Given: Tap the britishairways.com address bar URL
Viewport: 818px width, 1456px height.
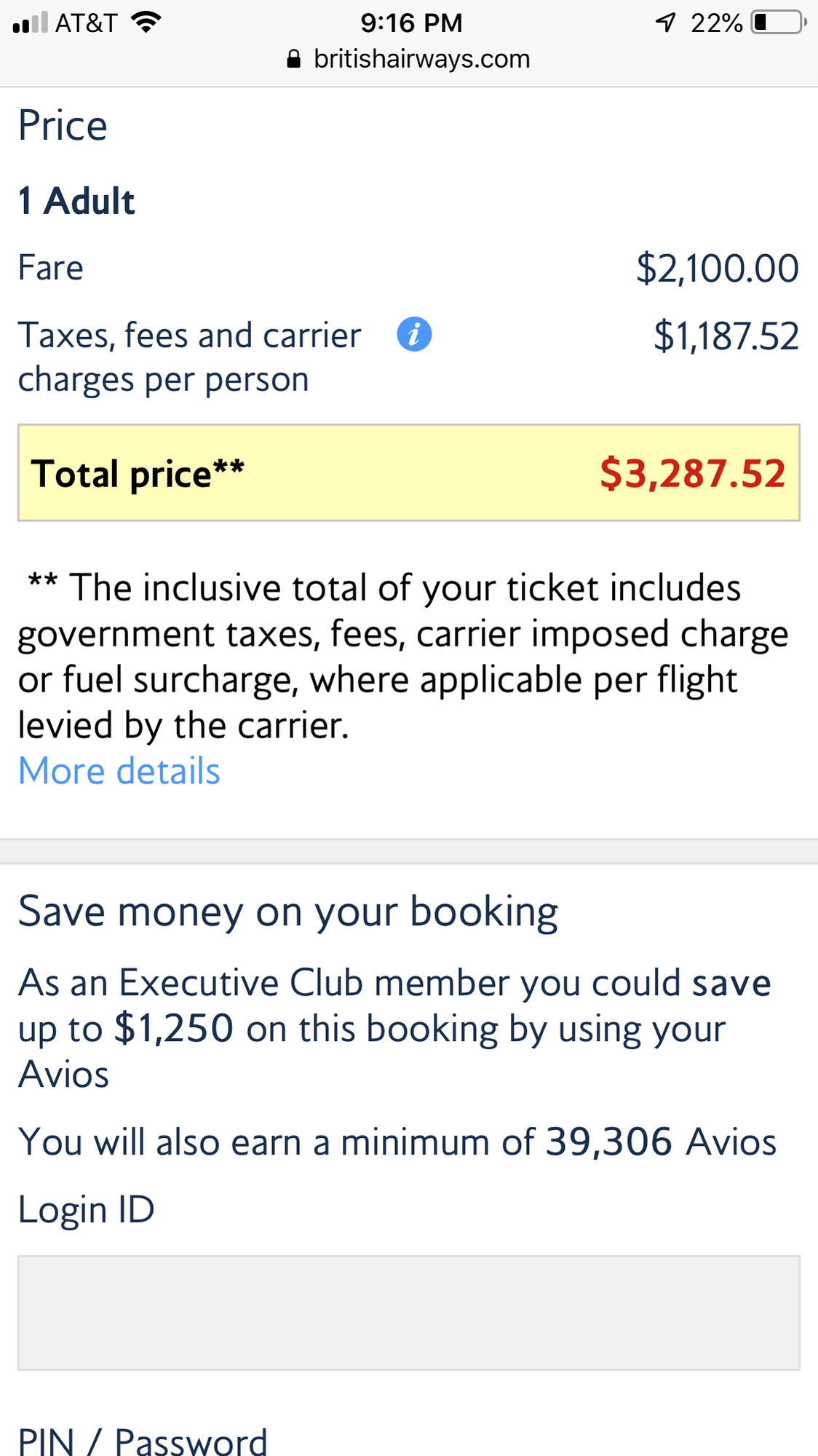Looking at the screenshot, I should (x=421, y=59).
